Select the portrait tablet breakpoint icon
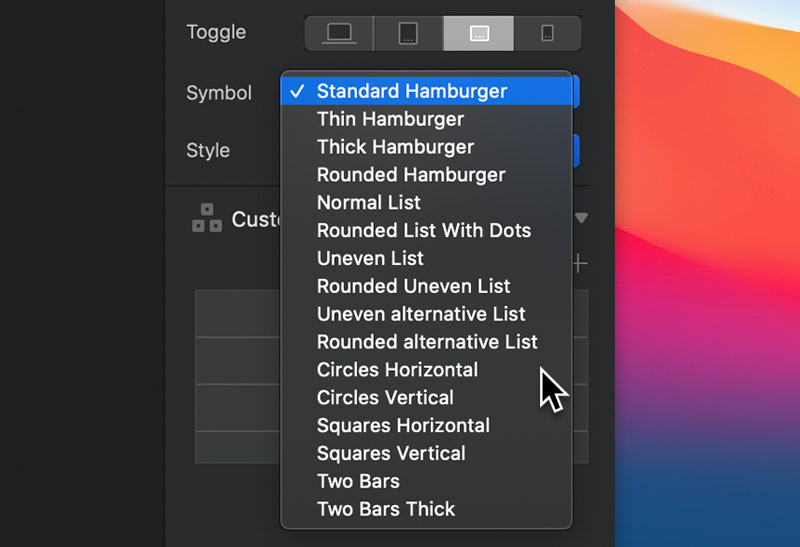The height and width of the screenshot is (547, 800). (x=408, y=33)
